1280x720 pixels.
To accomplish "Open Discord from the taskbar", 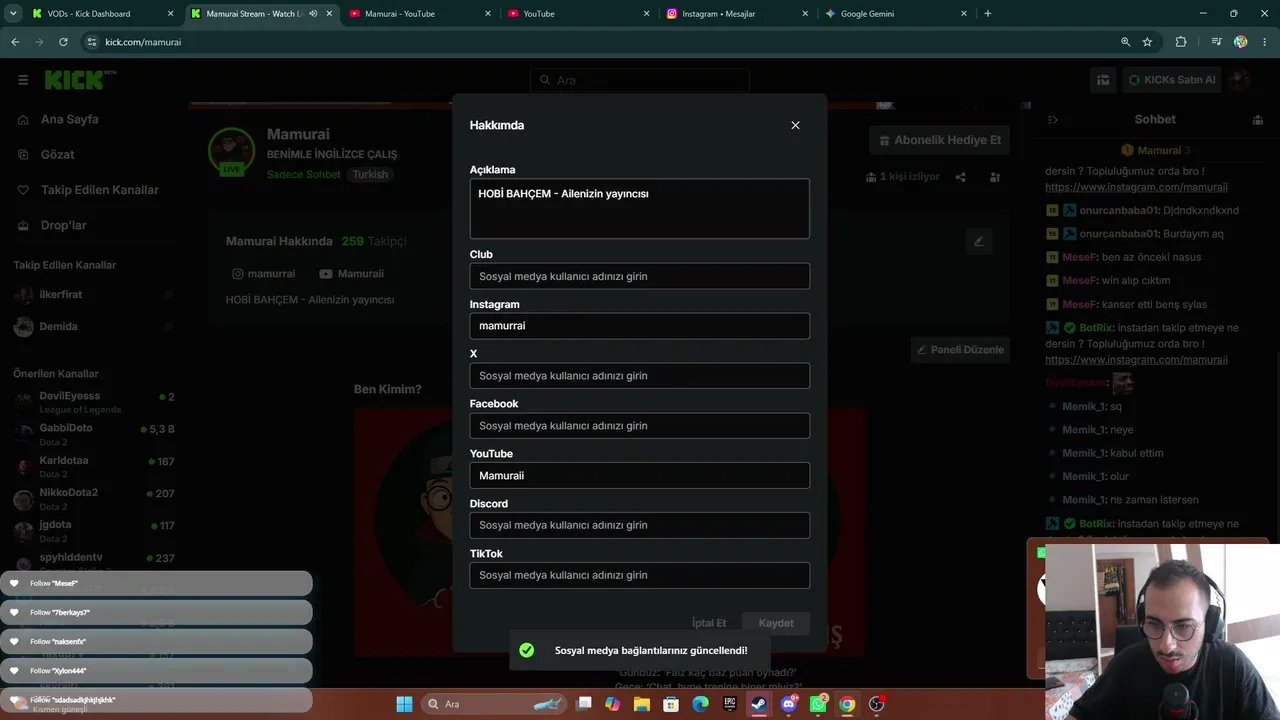I will tap(789, 704).
